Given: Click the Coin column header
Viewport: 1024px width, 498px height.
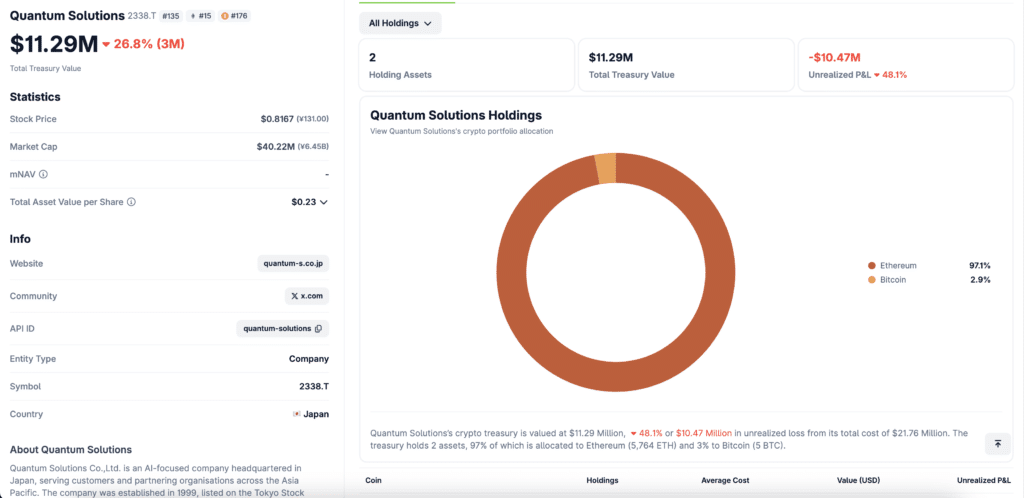Looking at the screenshot, I should coord(374,480).
